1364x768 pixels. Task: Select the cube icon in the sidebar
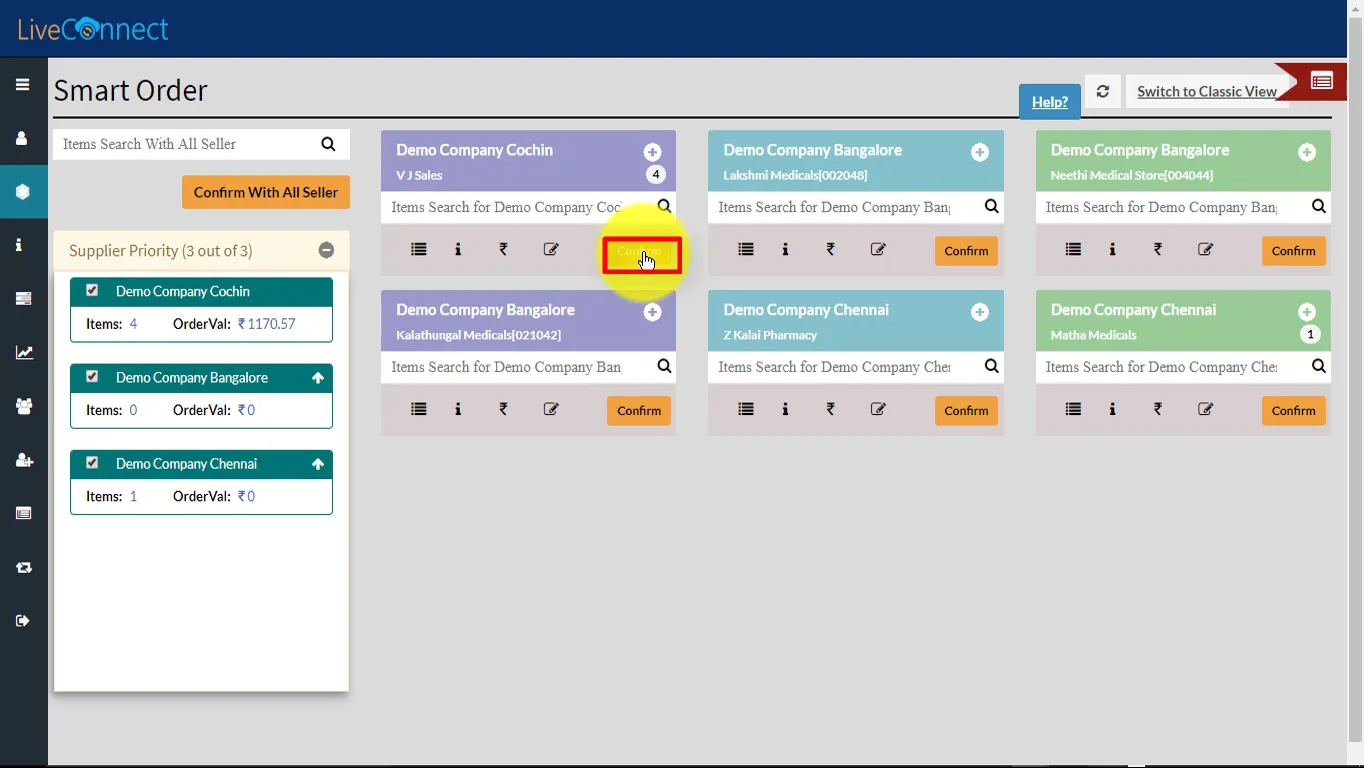(x=22, y=191)
